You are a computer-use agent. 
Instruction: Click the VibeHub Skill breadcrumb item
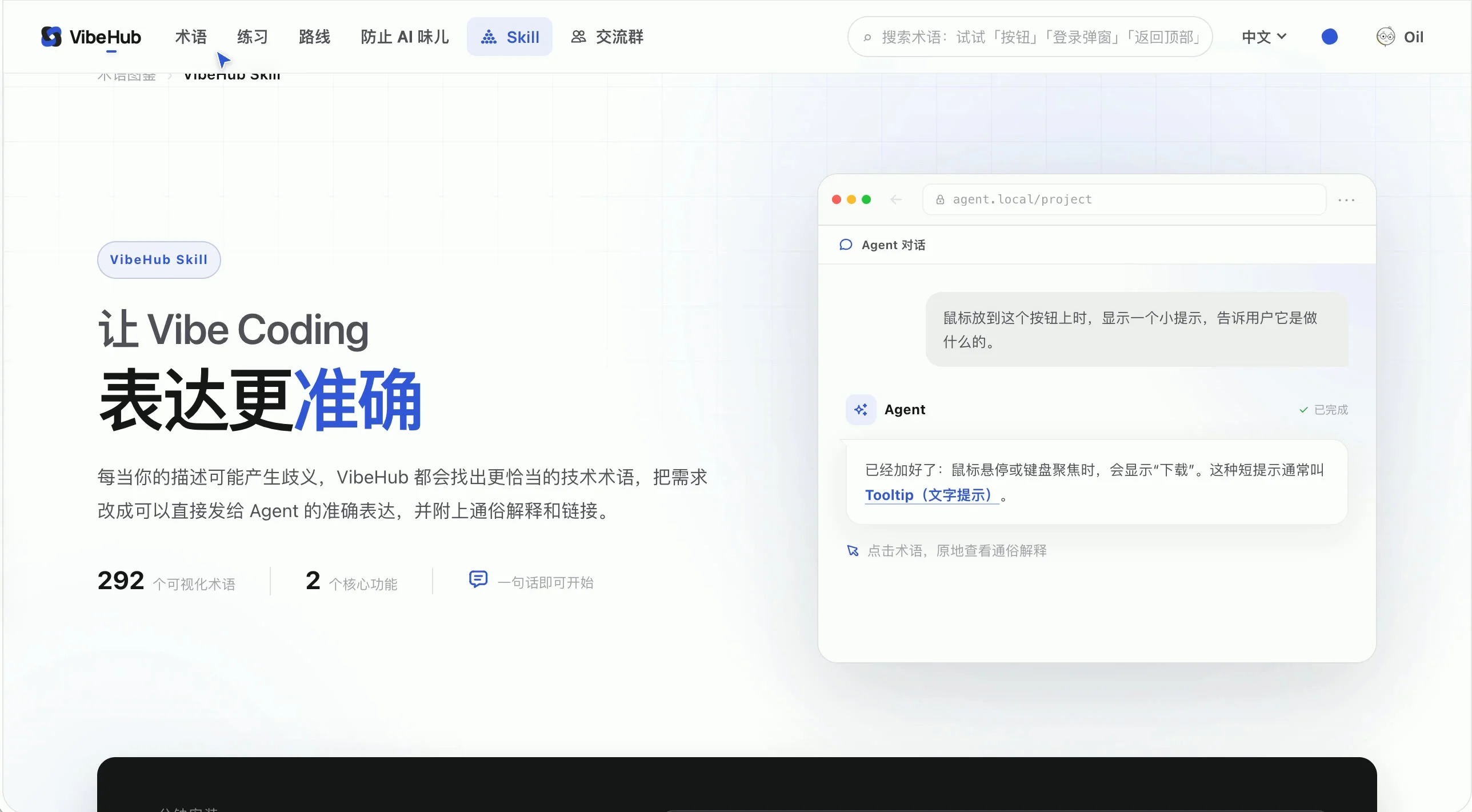[x=232, y=77]
